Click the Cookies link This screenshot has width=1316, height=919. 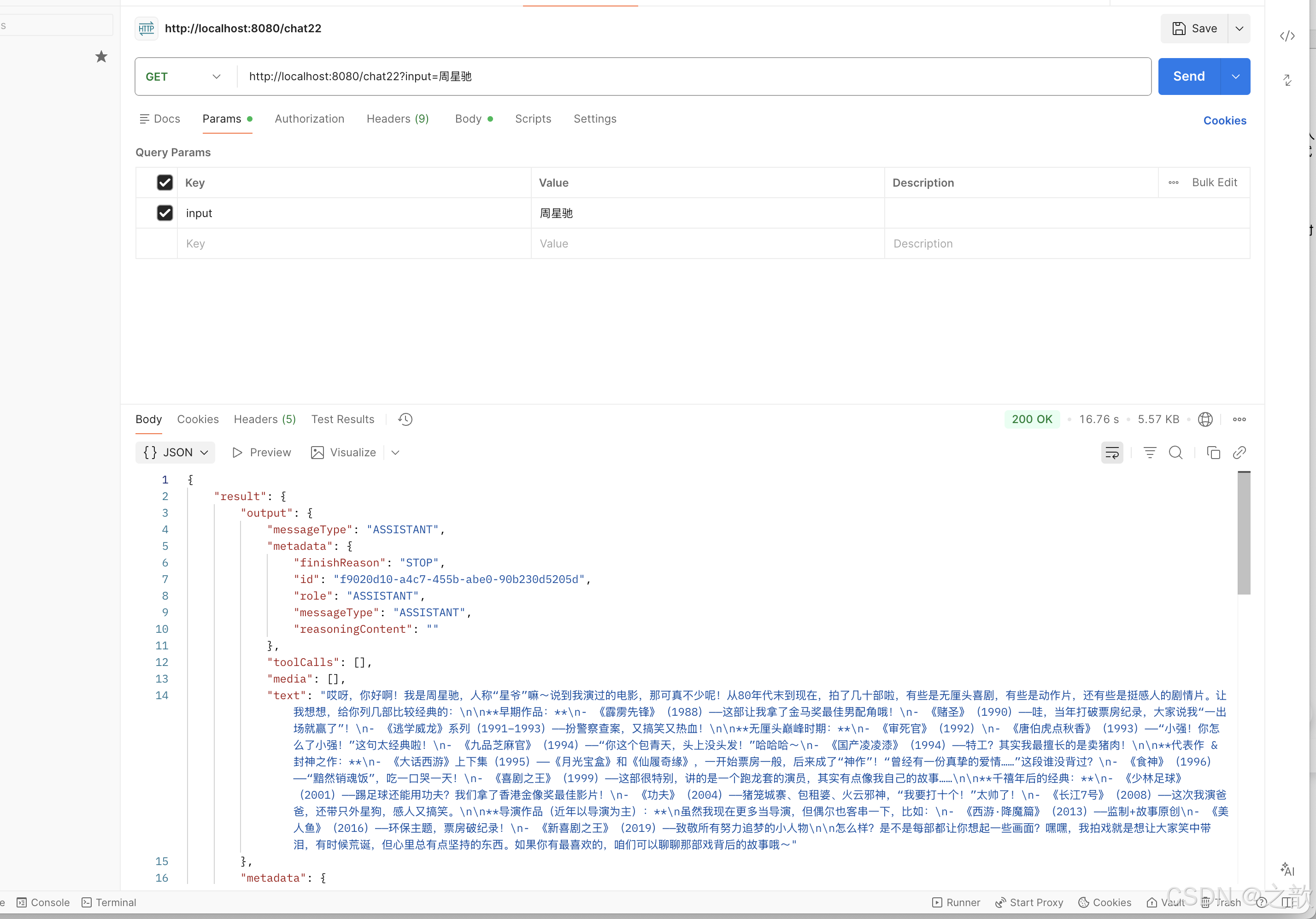pyautogui.click(x=1224, y=120)
